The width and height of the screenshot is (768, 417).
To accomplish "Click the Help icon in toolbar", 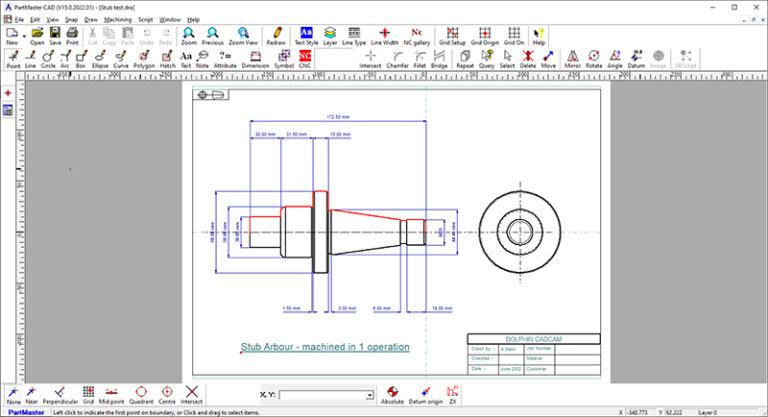I will coord(539,36).
